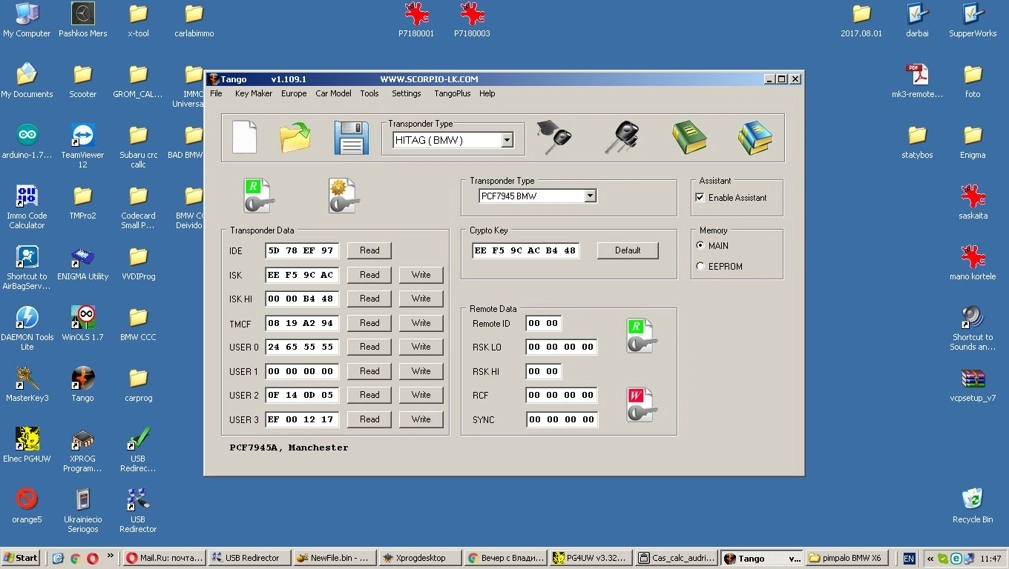Open the vcpsetup_v7 archive icon
Screen dimensions: 1009x569
point(972,385)
